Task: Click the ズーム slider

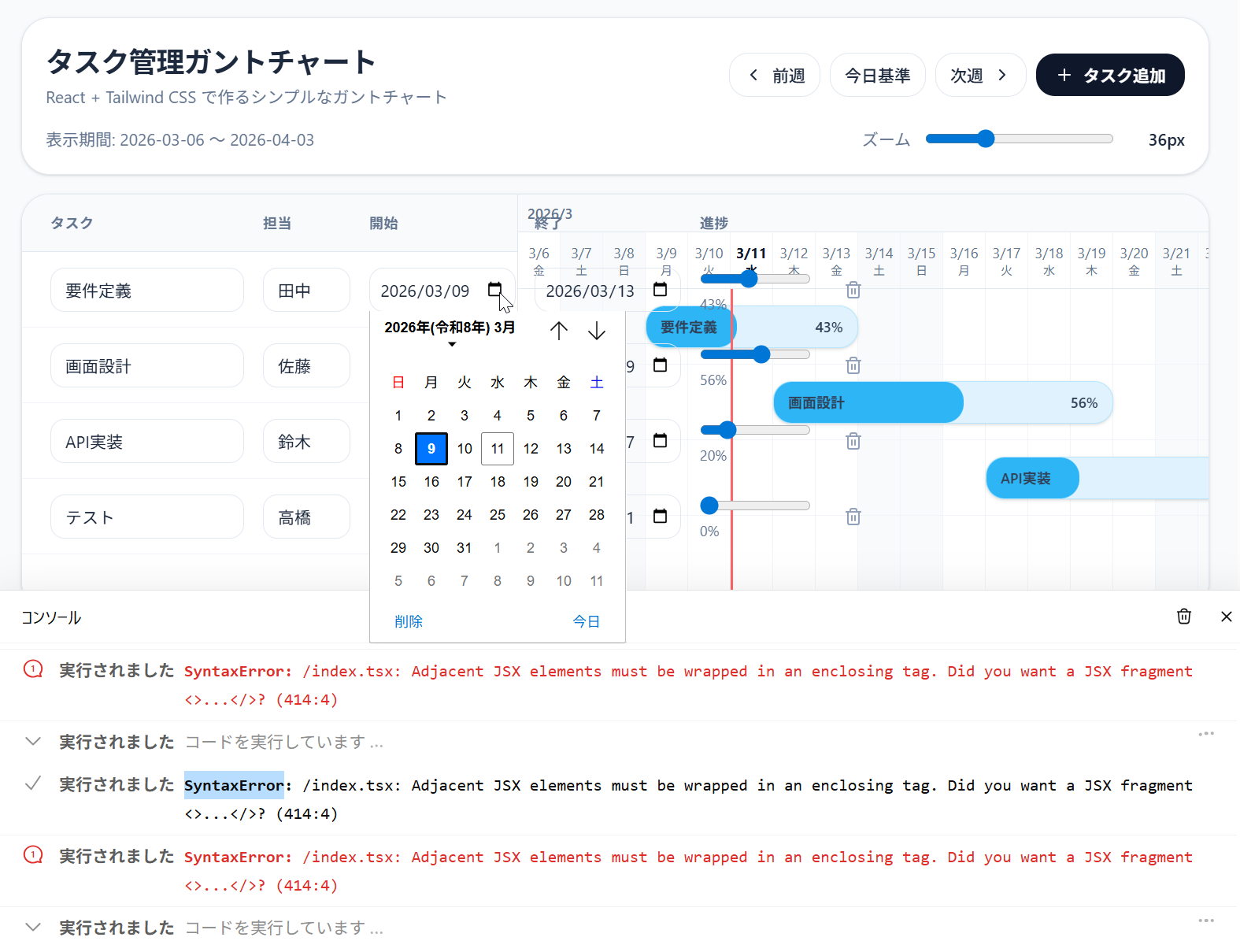Action: point(1020,139)
